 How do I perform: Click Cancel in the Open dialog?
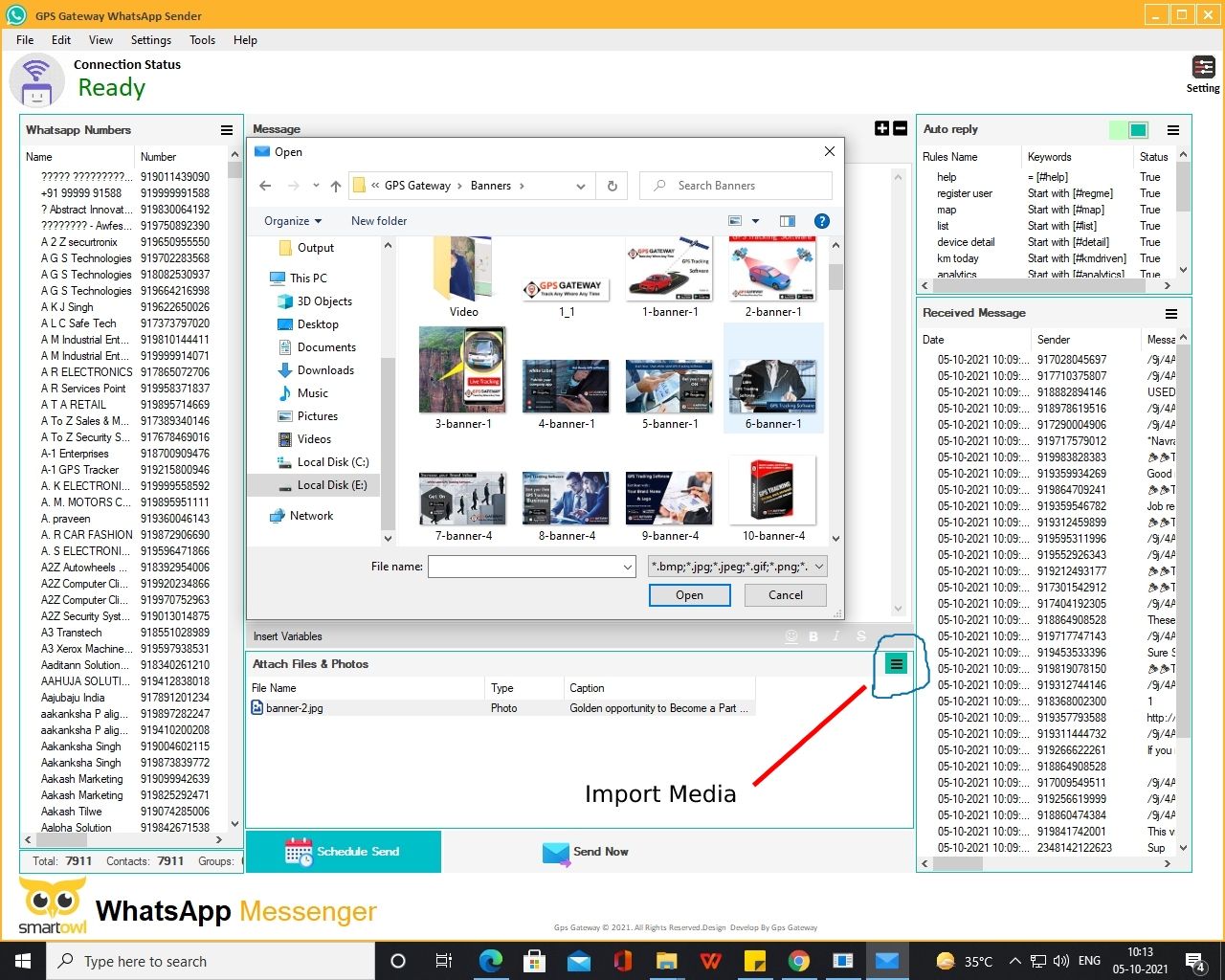[786, 595]
